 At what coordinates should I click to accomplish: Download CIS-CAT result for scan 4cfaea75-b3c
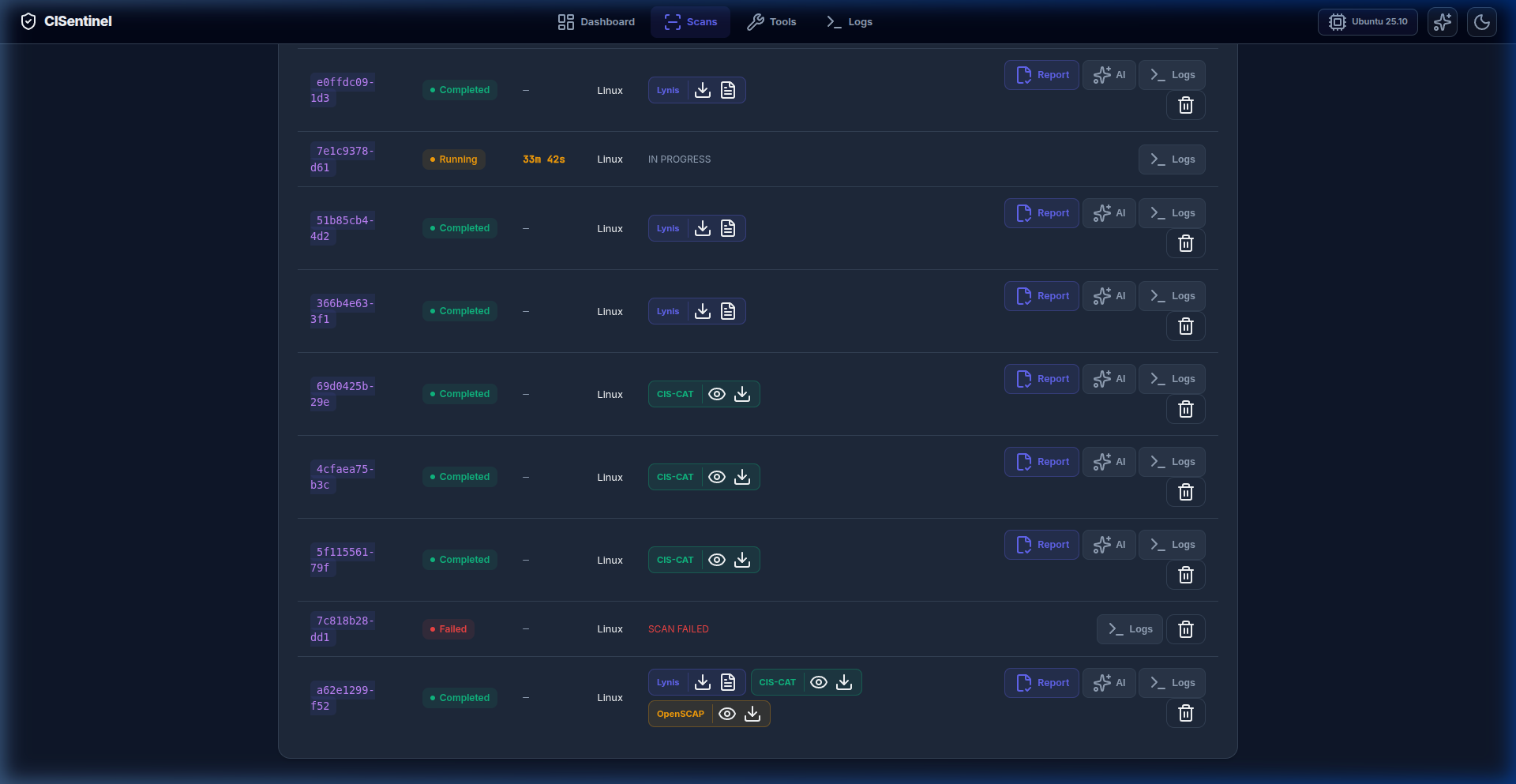(742, 477)
